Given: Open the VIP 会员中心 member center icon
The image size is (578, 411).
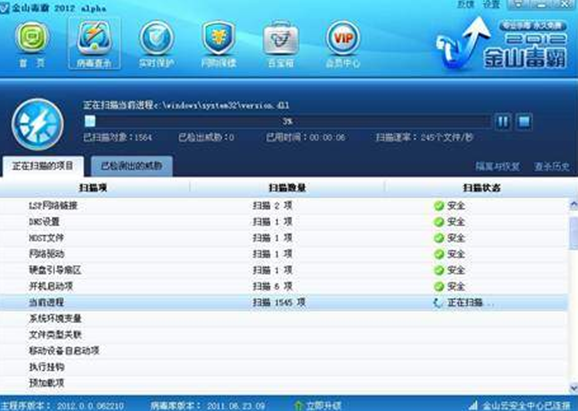Looking at the screenshot, I should pyautogui.click(x=343, y=38).
